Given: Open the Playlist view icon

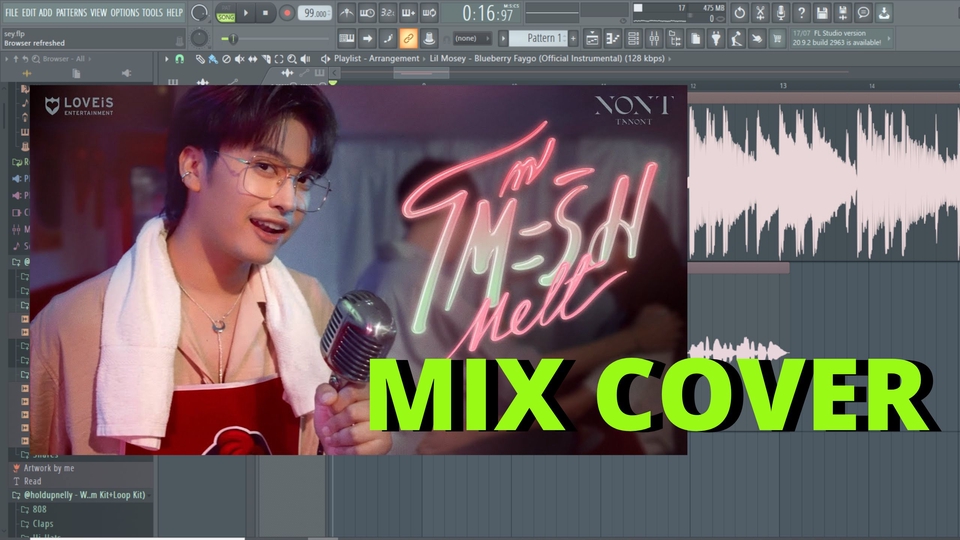Looking at the screenshot, I should (592, 39).
